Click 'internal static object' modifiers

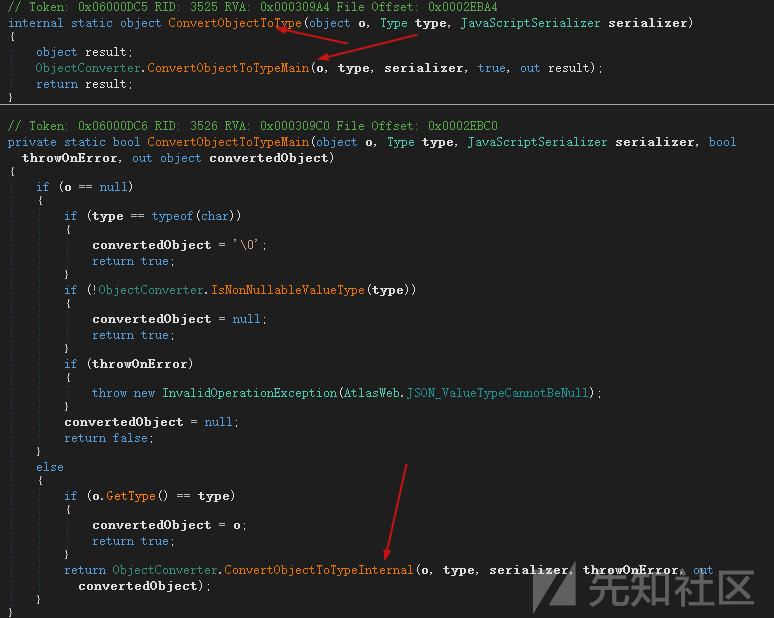click(84, 23)
